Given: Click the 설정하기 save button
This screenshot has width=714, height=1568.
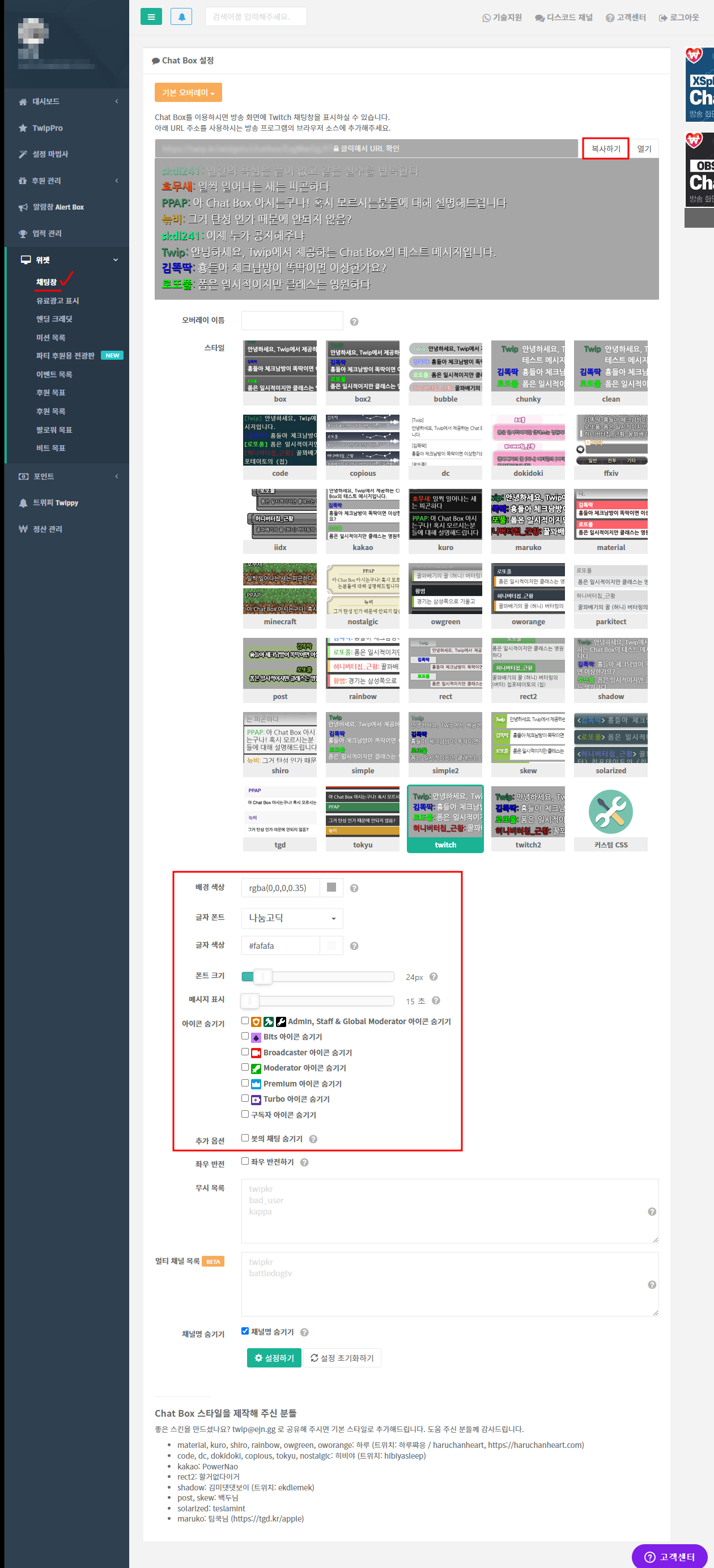Looking at the screenshot, I should tap(274, 1358).
